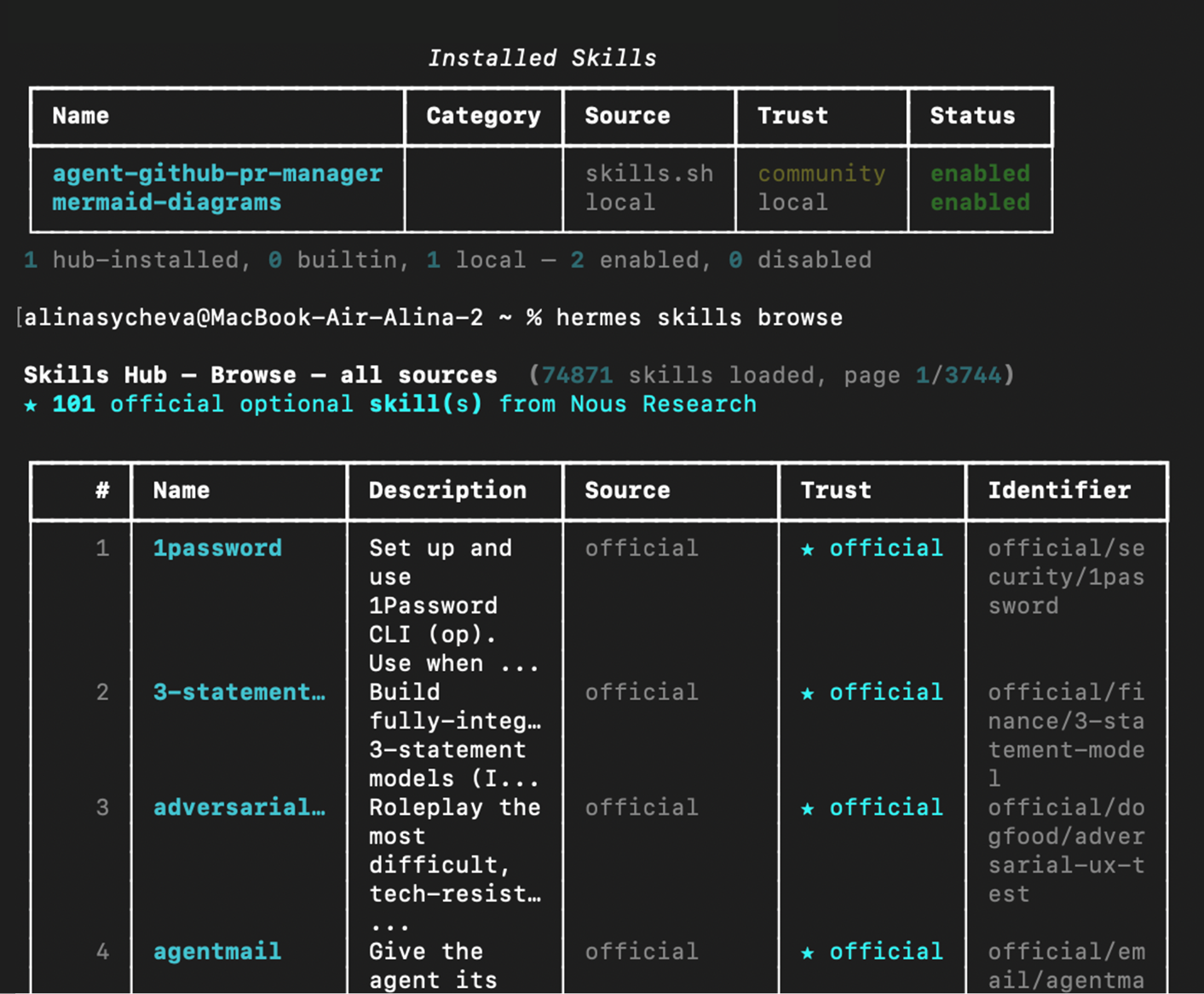Click the 'Roleplay the most difficult' description

[x=454, y=864]
